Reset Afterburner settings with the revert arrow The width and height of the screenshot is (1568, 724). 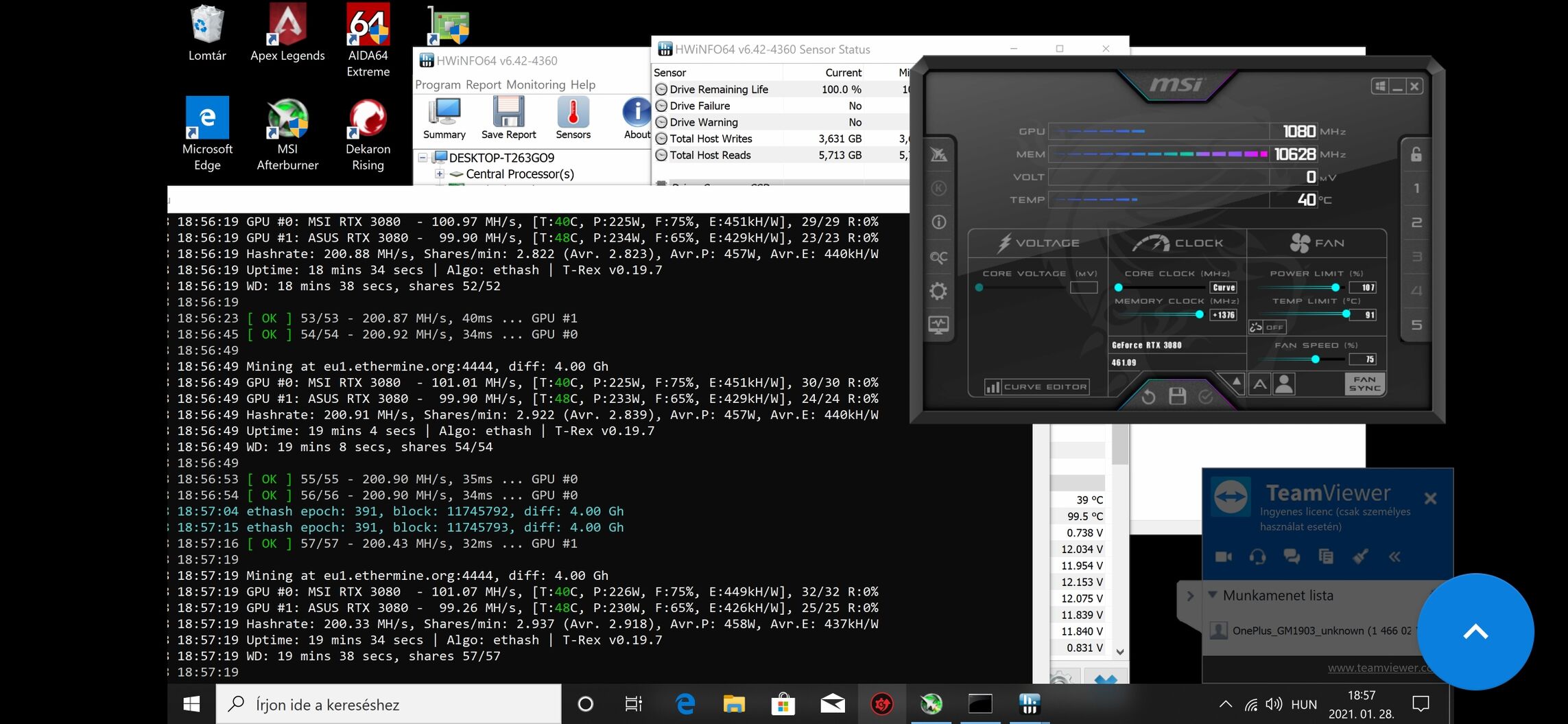1148,396
